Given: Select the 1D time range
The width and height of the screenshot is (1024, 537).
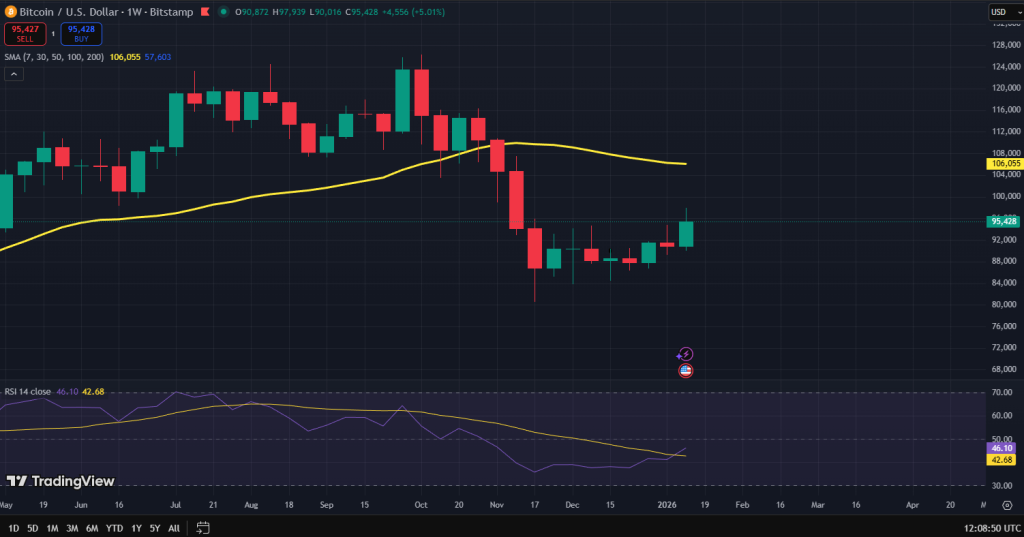Looking at the screenshot, I should 13,527.
